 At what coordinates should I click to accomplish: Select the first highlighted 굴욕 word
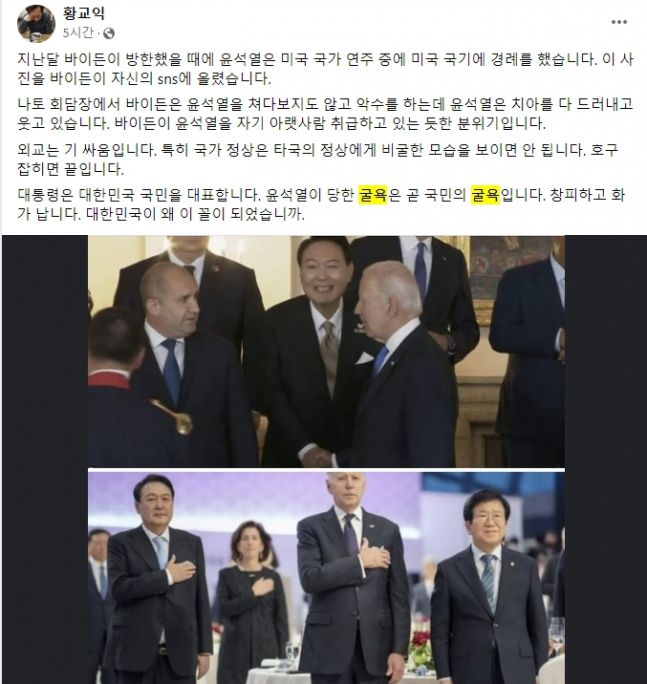[x=373, y=195]
